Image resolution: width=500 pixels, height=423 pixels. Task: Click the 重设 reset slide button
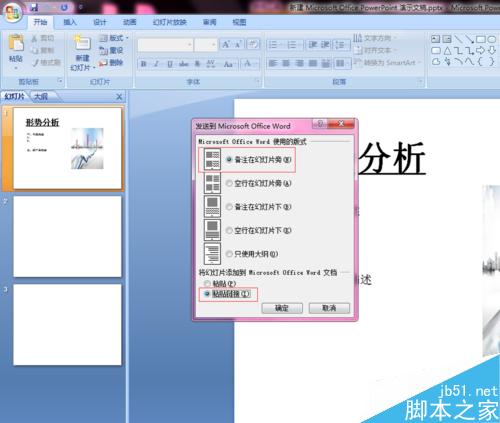tap(111, 50)
